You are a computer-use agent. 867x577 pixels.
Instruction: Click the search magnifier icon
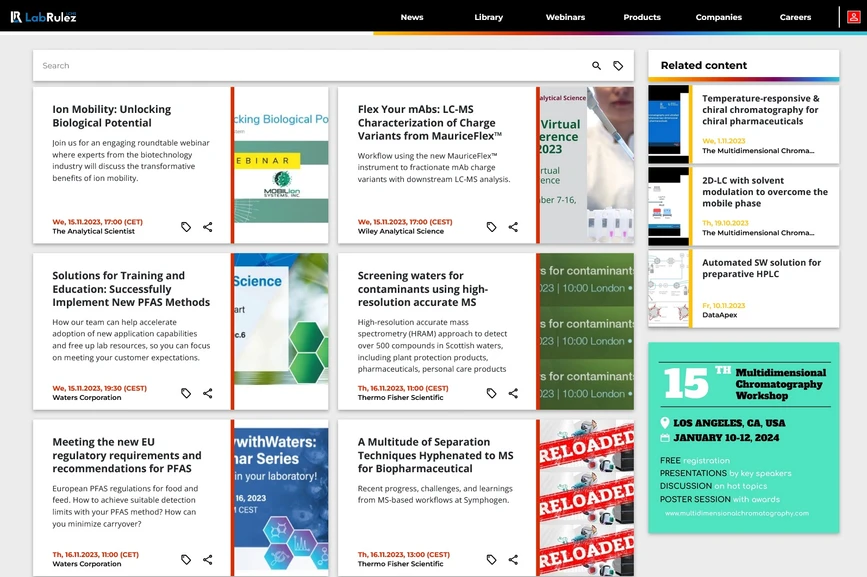point(596,66)
